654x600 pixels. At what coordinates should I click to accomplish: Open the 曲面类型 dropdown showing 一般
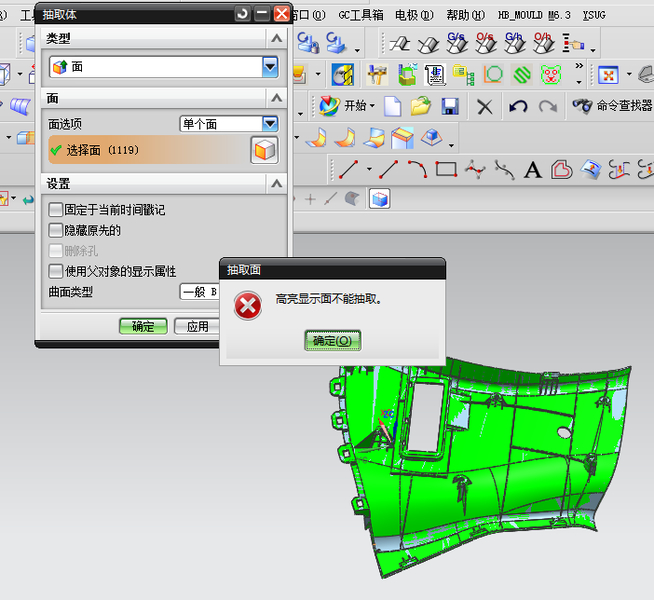(200, 291)
